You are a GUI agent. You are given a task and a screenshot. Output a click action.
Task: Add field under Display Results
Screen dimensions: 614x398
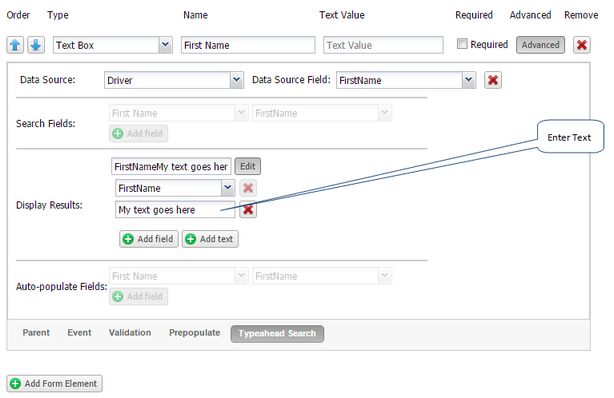tap(149, 239)
